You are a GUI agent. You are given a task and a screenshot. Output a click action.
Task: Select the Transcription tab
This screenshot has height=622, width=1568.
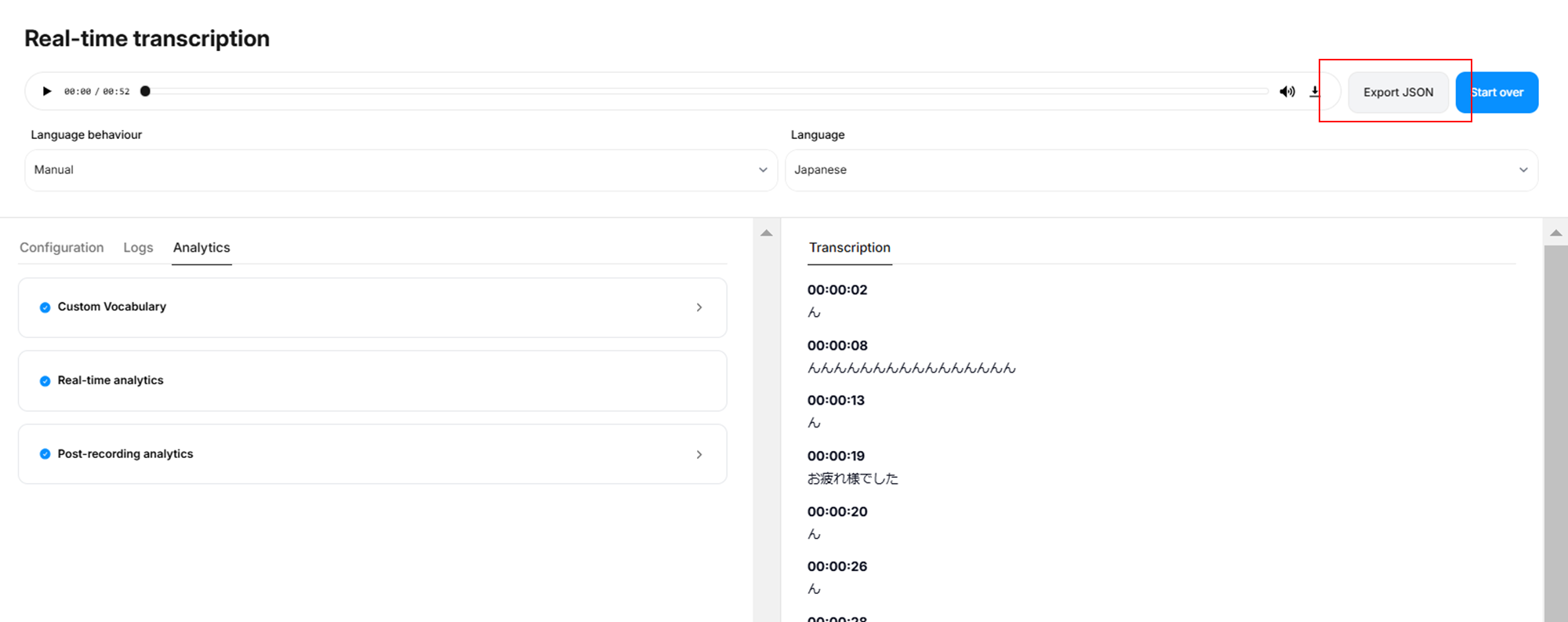tap(849, 248)
